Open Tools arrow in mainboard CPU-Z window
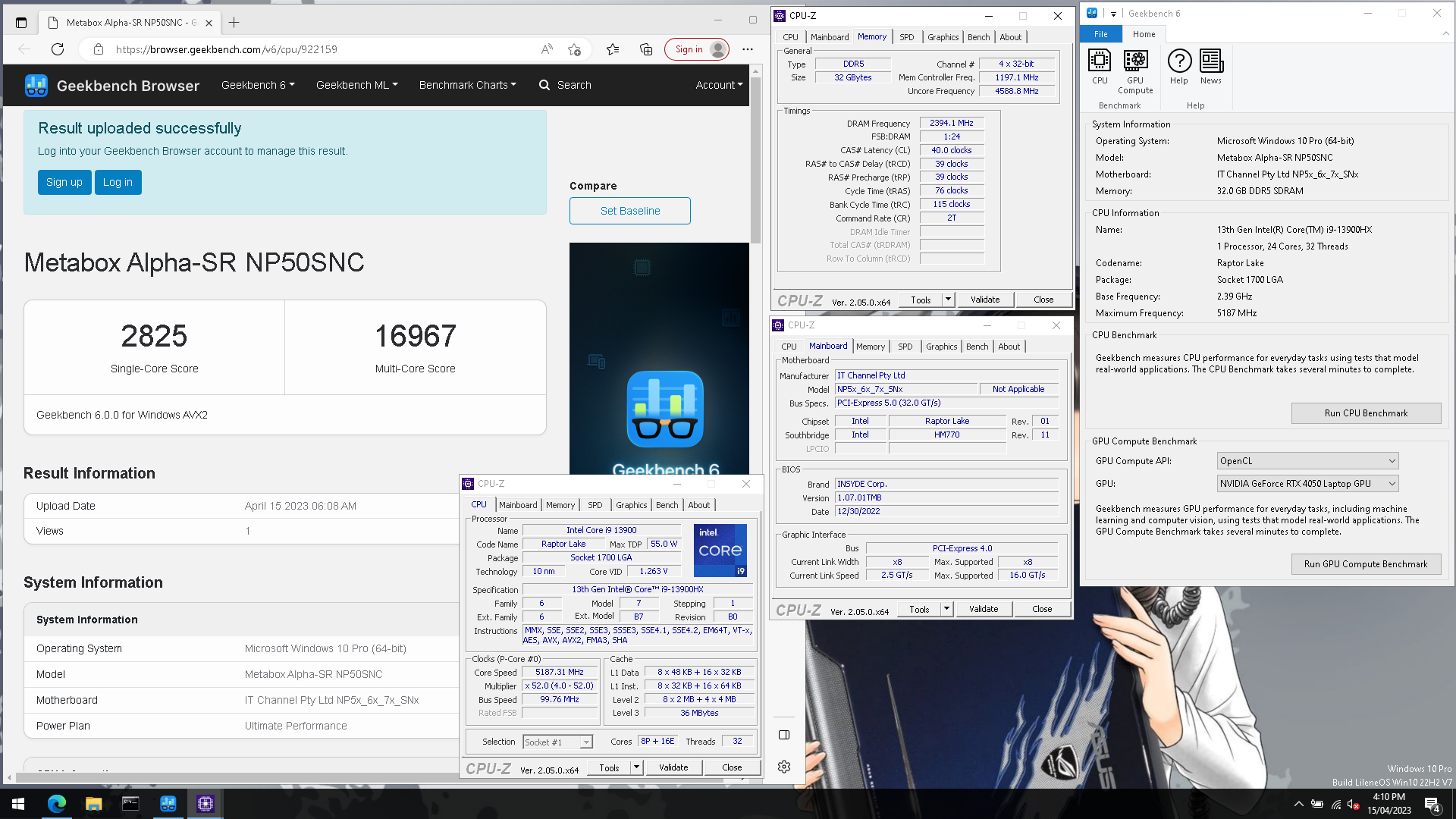The width and height of the screenshot is (1456, 819). [946, 609]
